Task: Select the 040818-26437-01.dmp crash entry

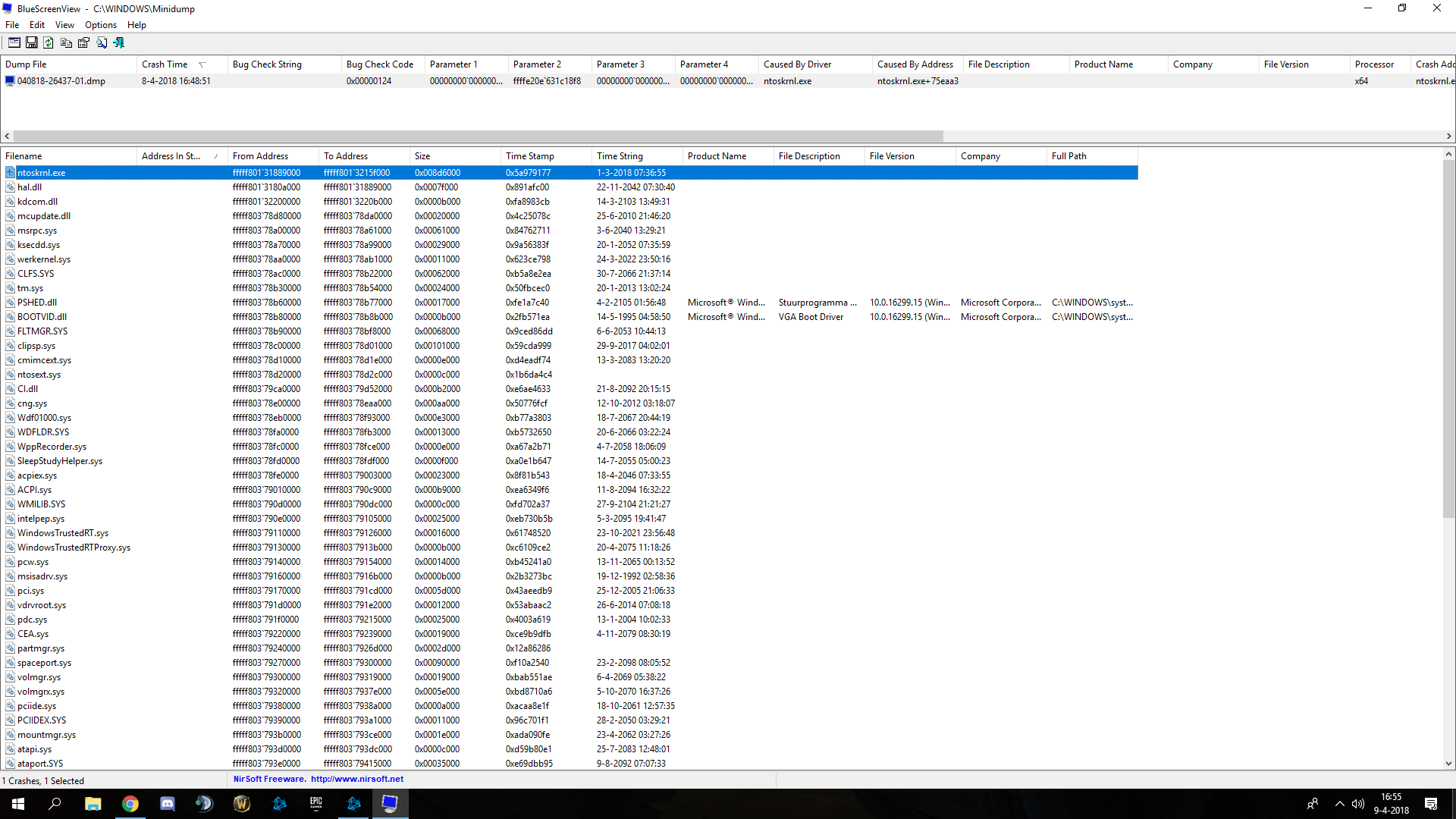Action: coord(61,81)
